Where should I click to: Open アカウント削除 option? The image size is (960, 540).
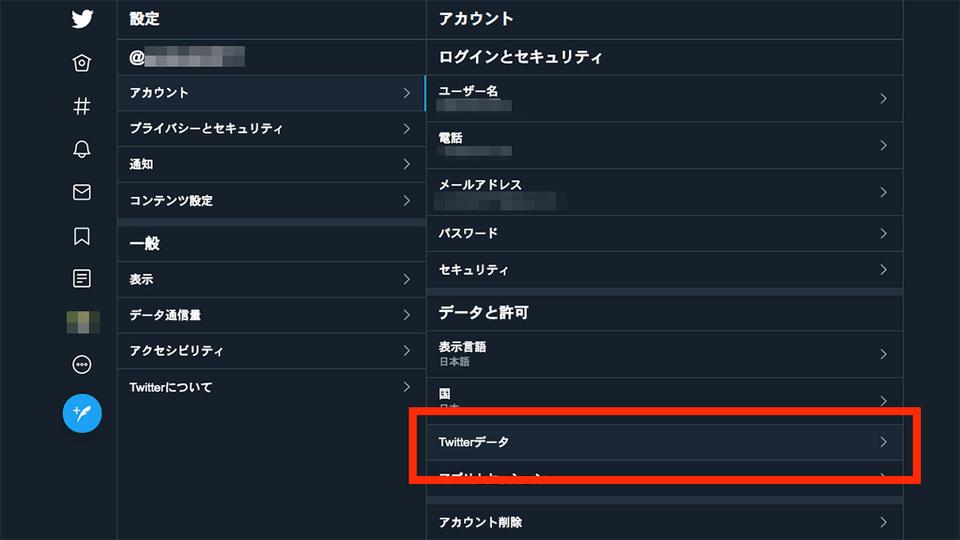[664, 522]
